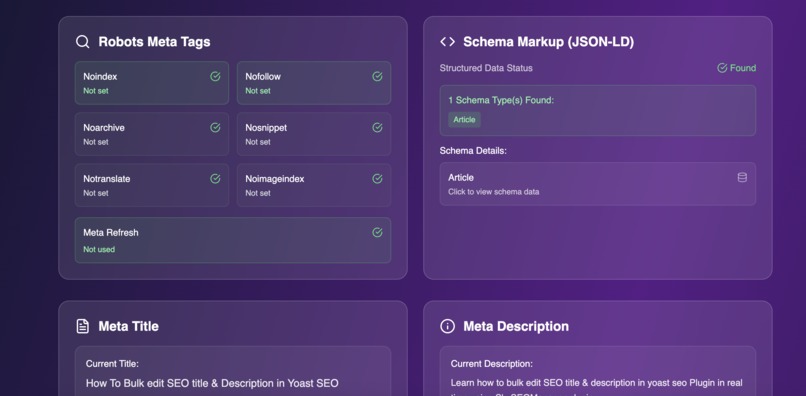Click the Noarchive label

(104, 128)
